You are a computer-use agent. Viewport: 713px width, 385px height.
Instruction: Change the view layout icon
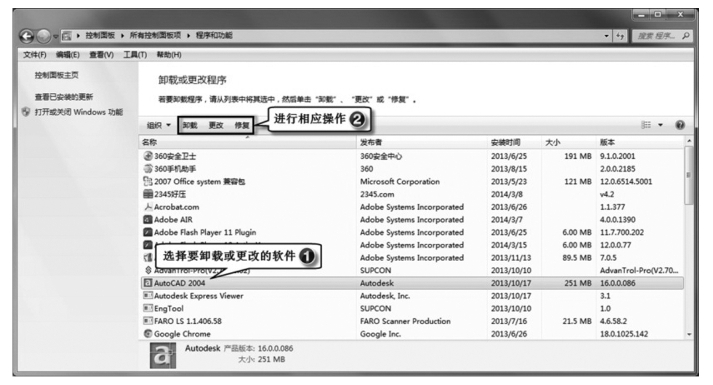[646, 125]
